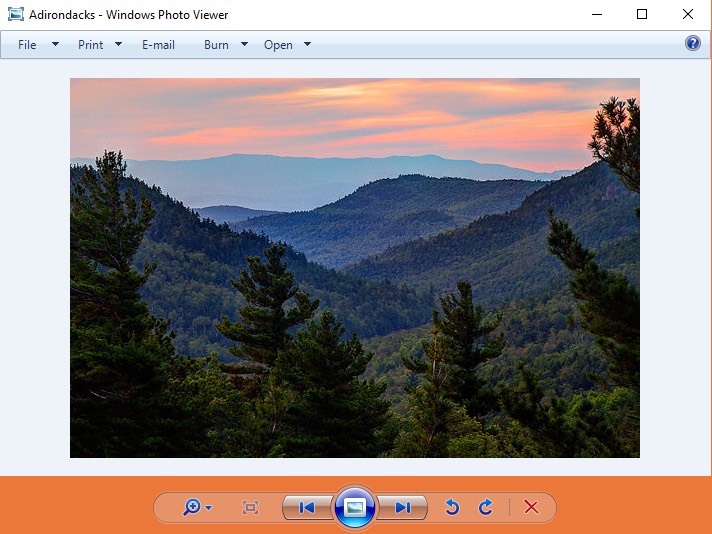Screen dimensions: 712x534
Task: Click the Photo Viewer title bar icon
Action: pos(15,15)
